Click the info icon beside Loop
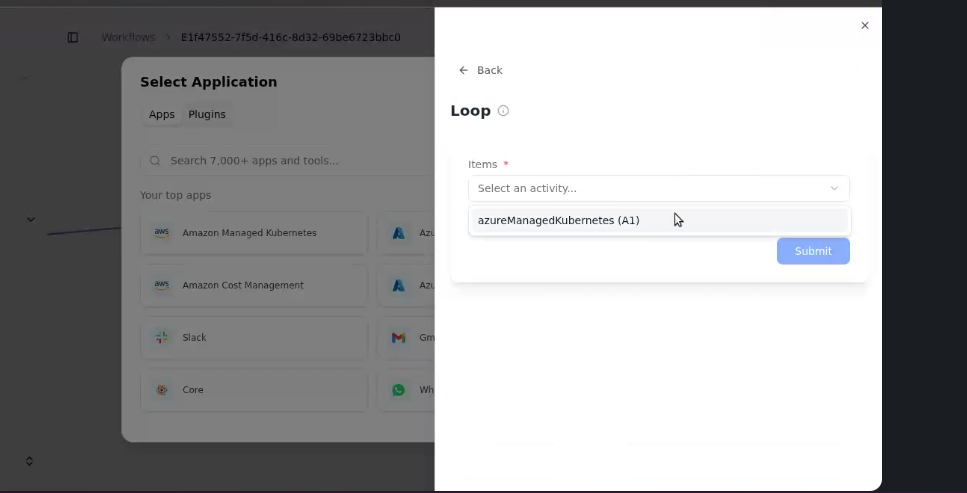This screenshot has width=967, height=493. (x=503, y=111)
